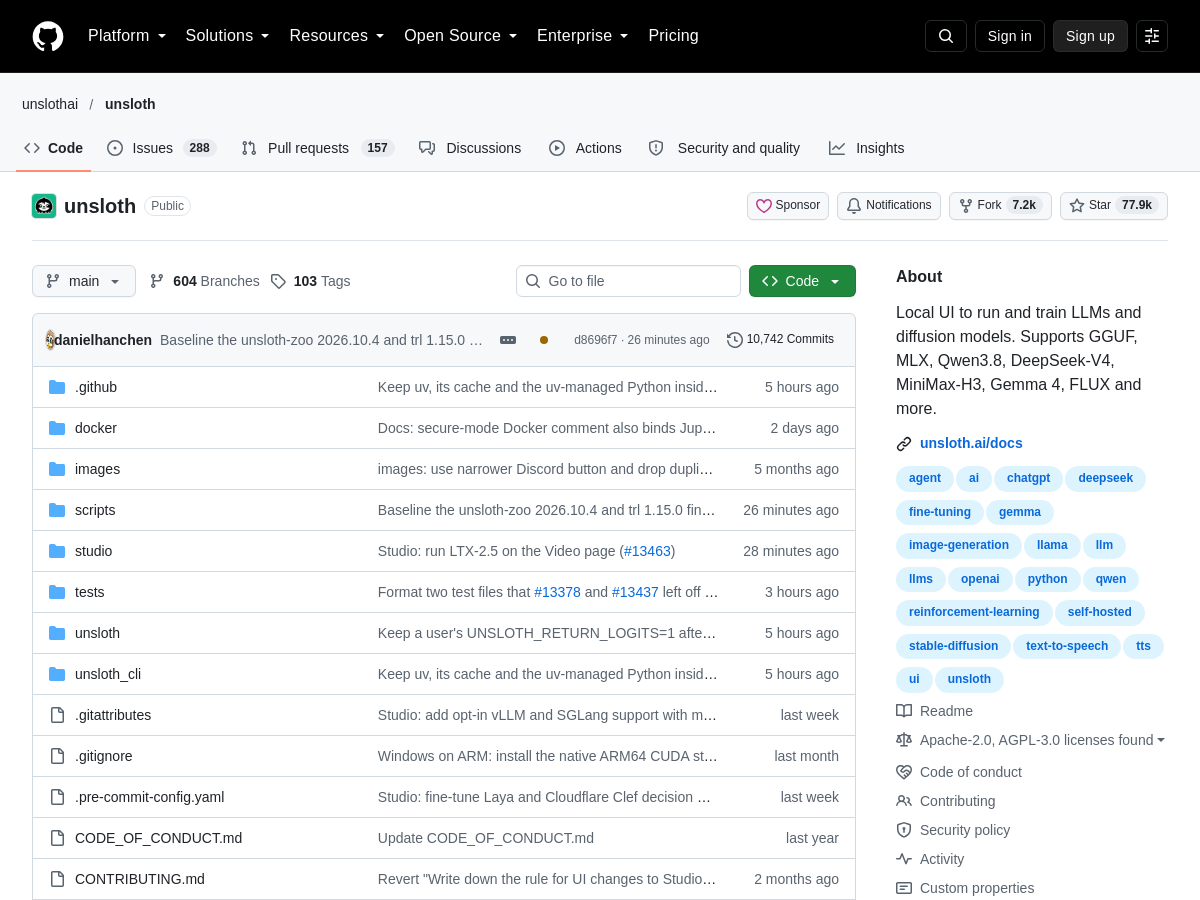Click the unsloth repository avatar icon

[x=44, y=206]
